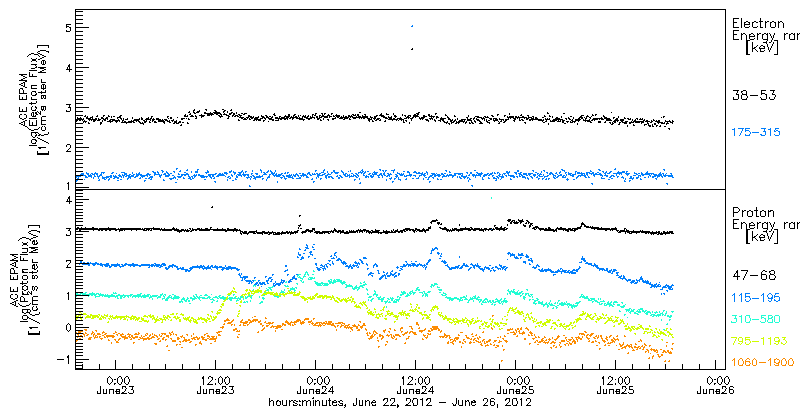Select the 12:00 June24 time axis label
The image size is (800, 410).
click(415, 386)
